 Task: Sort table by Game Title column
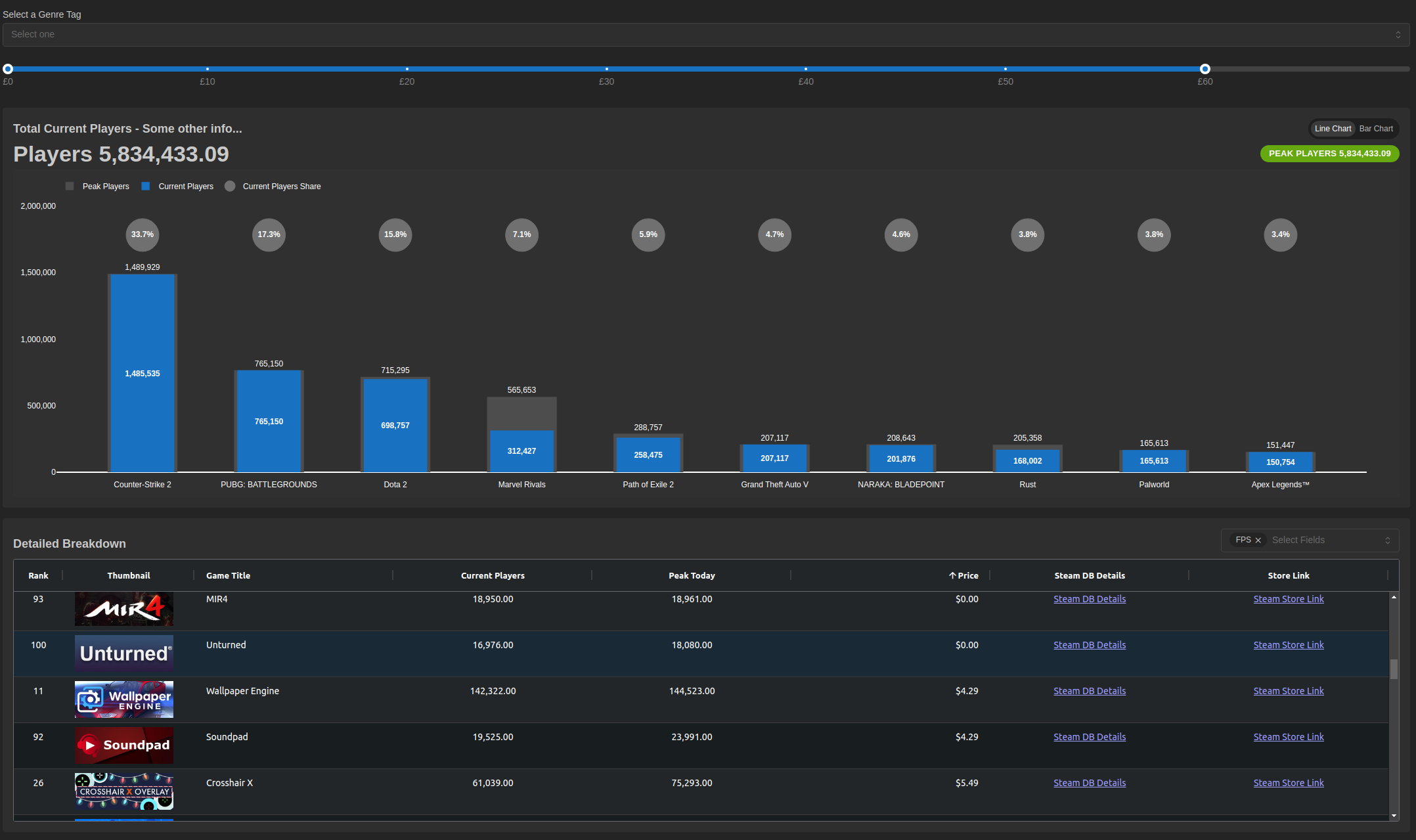[x=228, y=575]
